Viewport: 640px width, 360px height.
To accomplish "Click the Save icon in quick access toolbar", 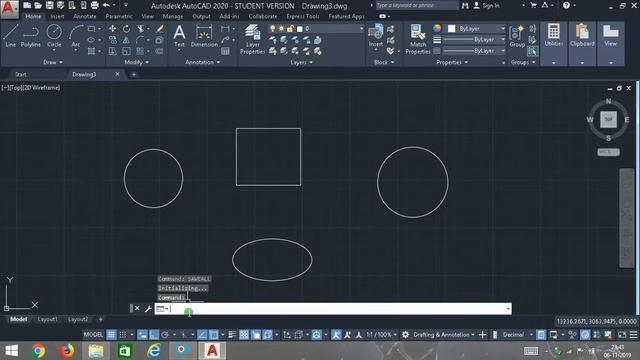I will tap(49, 5).
